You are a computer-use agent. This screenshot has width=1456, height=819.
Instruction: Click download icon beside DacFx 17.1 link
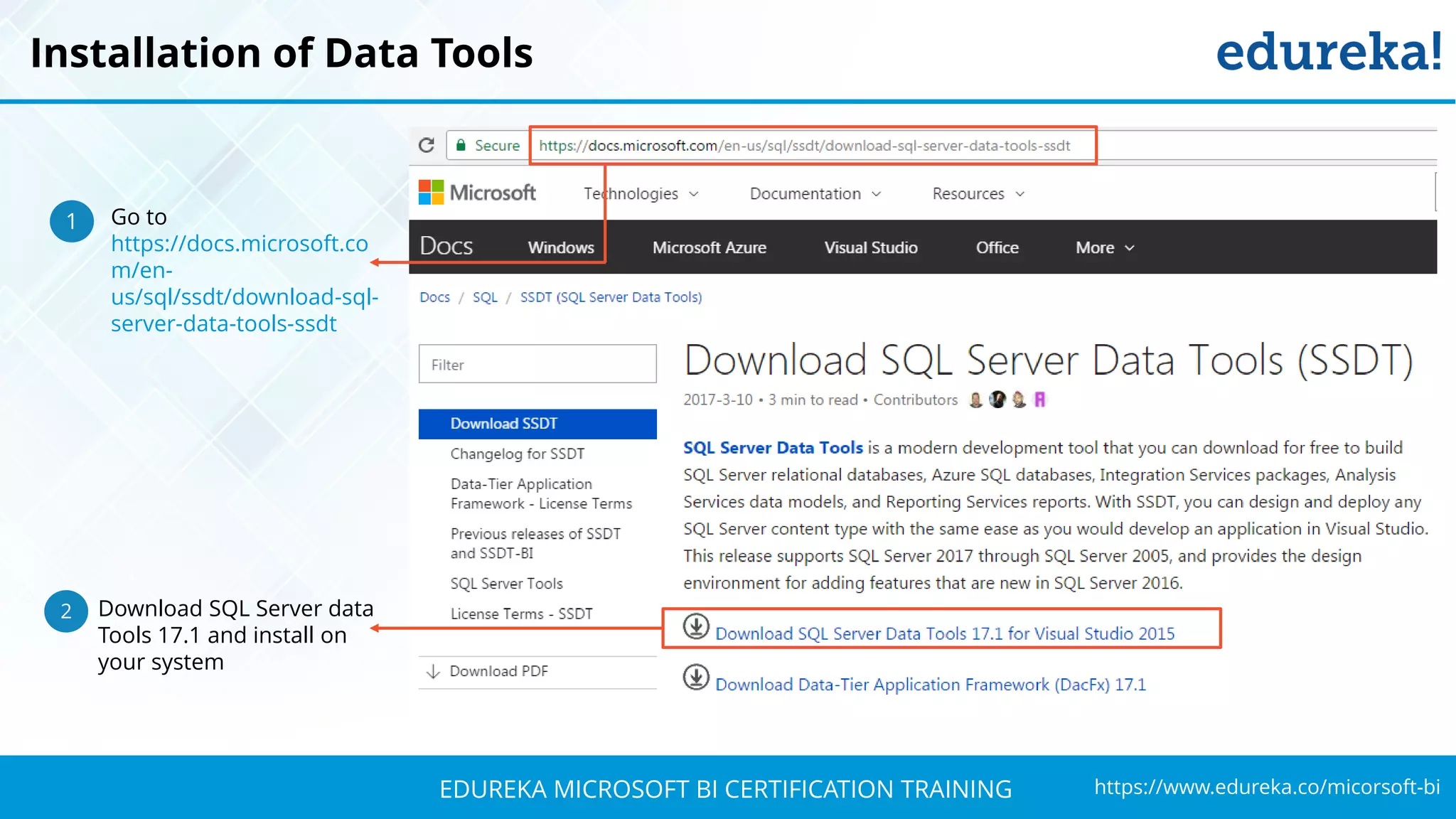tap(696, 678)
